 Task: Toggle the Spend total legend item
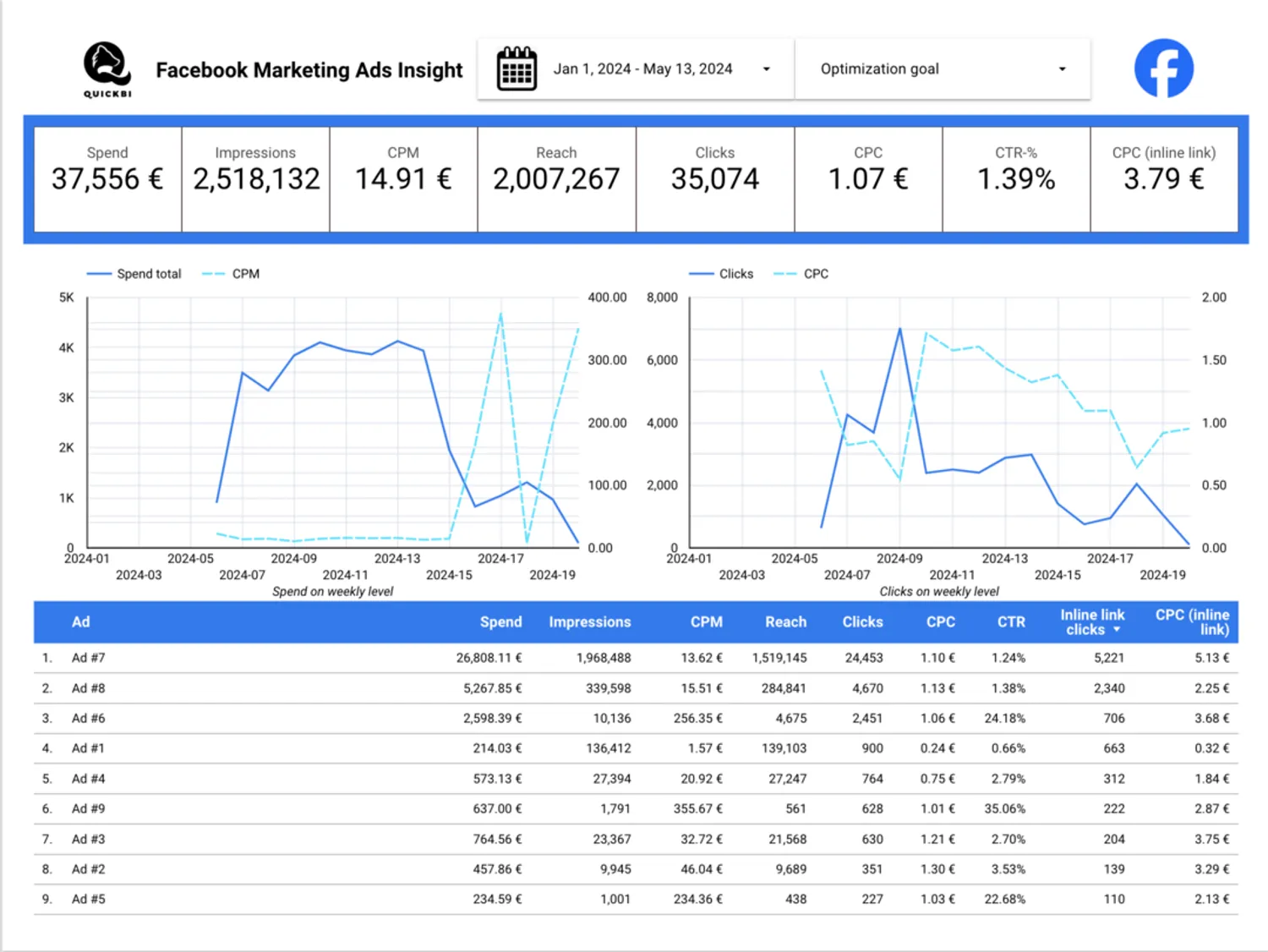click(x=134, y=274)
